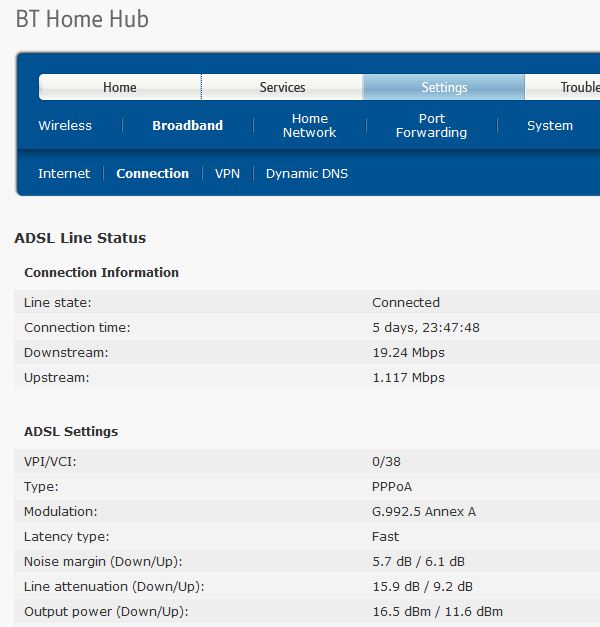Viewport: 600px width, 627px height.
Task: Select the Settings tab
Action: point(444,87)
